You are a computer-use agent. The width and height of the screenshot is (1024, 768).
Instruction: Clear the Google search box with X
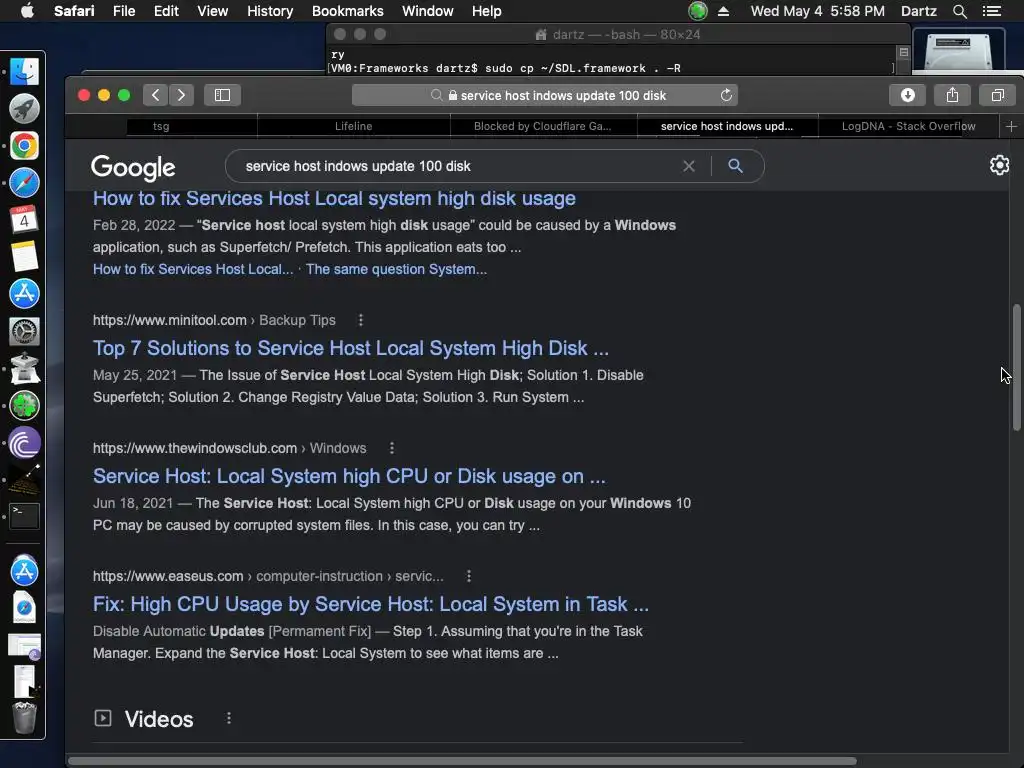click(689, 166)
